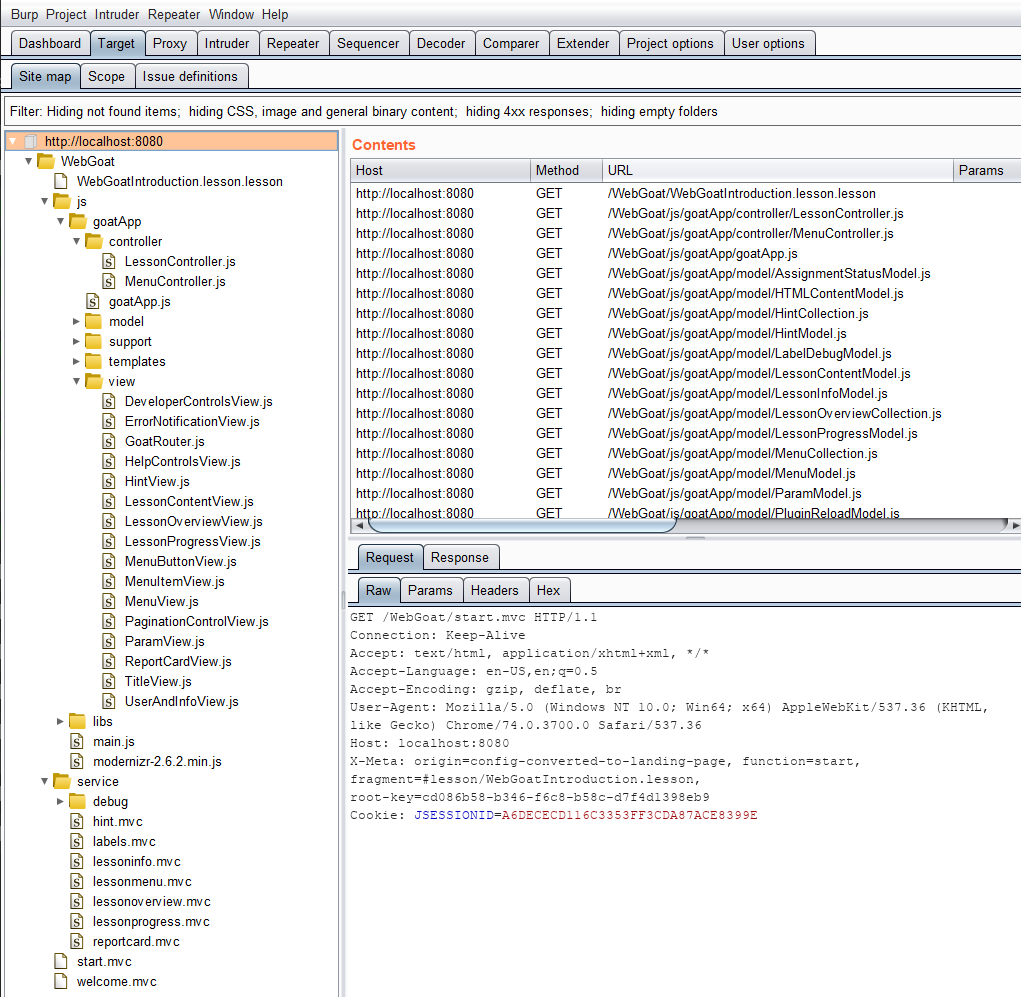Click the WebGoatIntroduction.lesson.lesson page icon
The image size is (1021, 997).
coord(61,181)
